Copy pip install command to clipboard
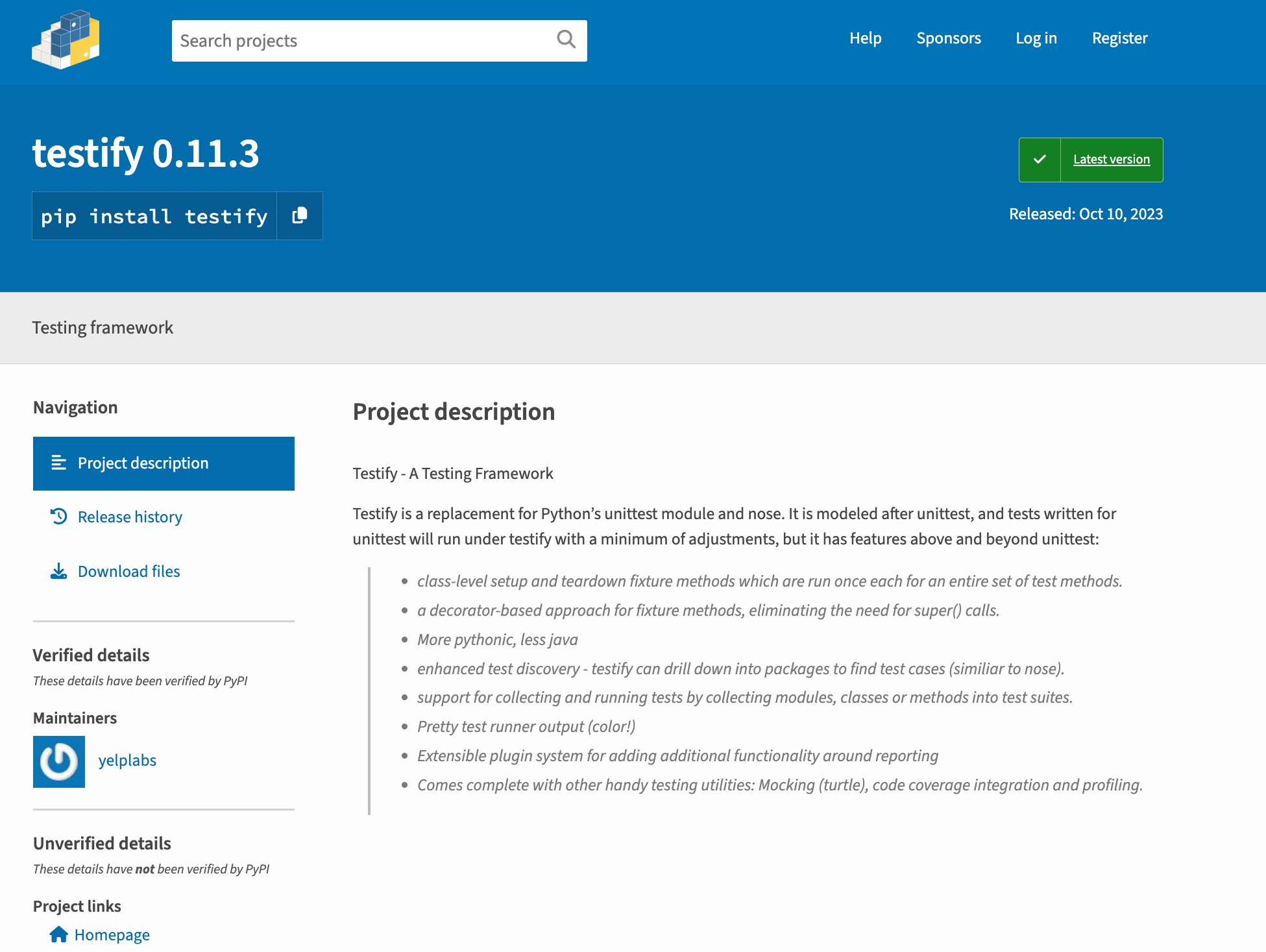1266x952 pixels. click(299, 215)
